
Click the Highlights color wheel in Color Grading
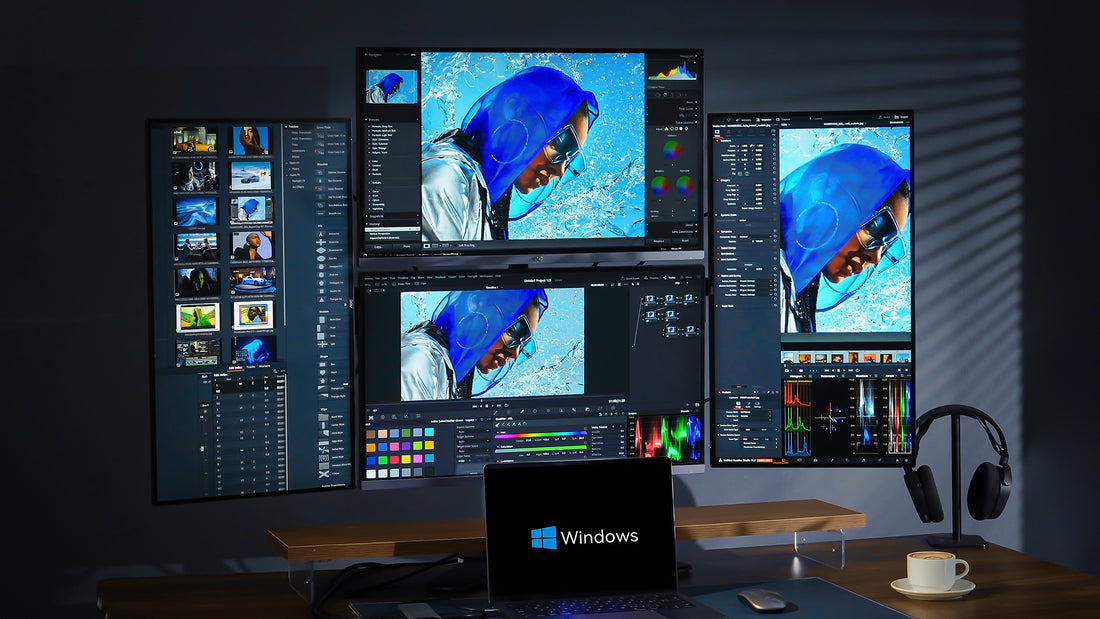[685, 184]
